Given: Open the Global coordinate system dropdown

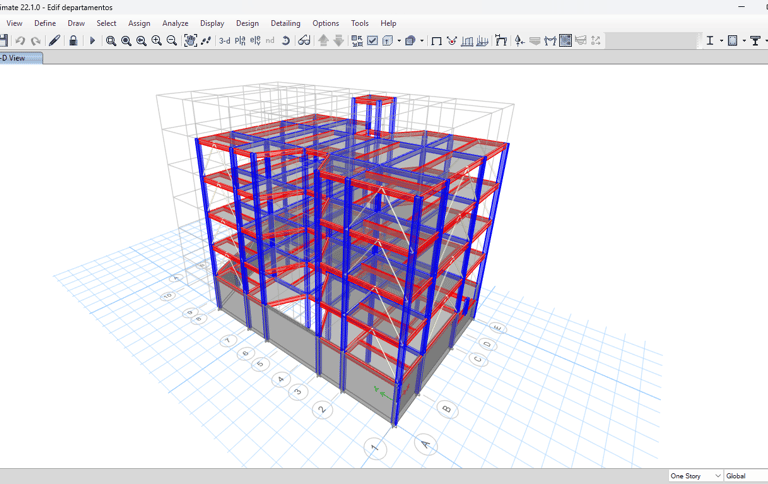Looking at the screenshot, I should (746, 476).
